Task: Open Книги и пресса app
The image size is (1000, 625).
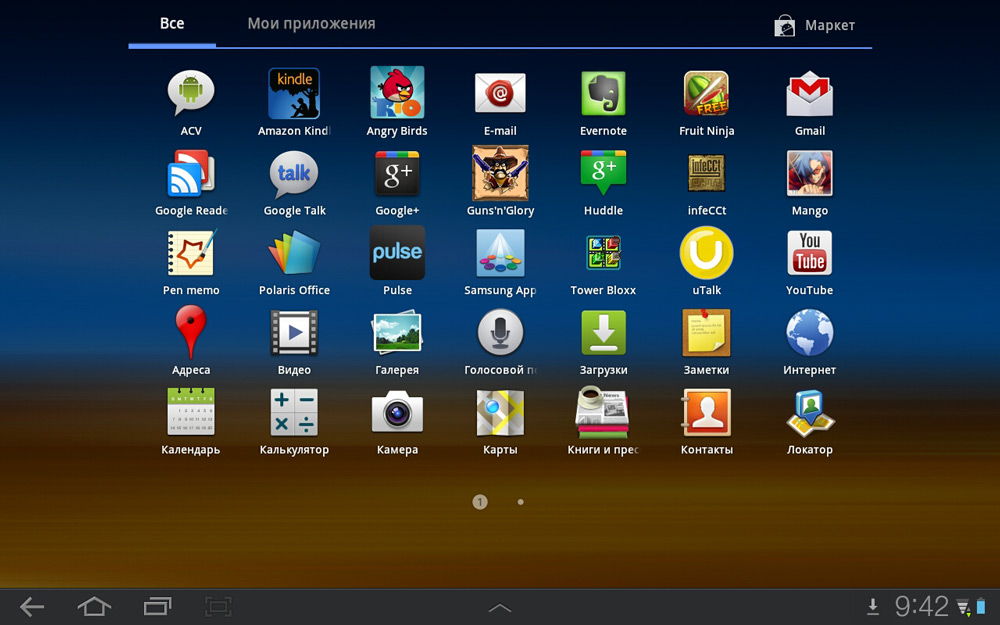Action: pyautogui.click(x=603, y=412)
